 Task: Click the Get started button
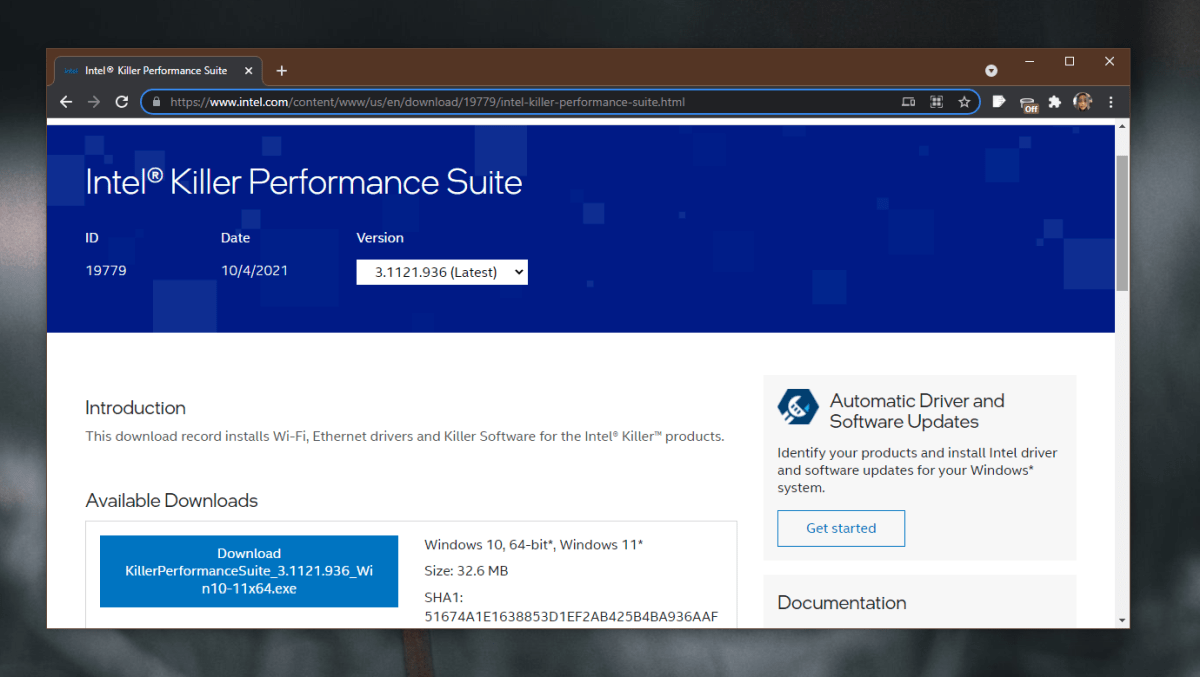(x=841, y=528)
